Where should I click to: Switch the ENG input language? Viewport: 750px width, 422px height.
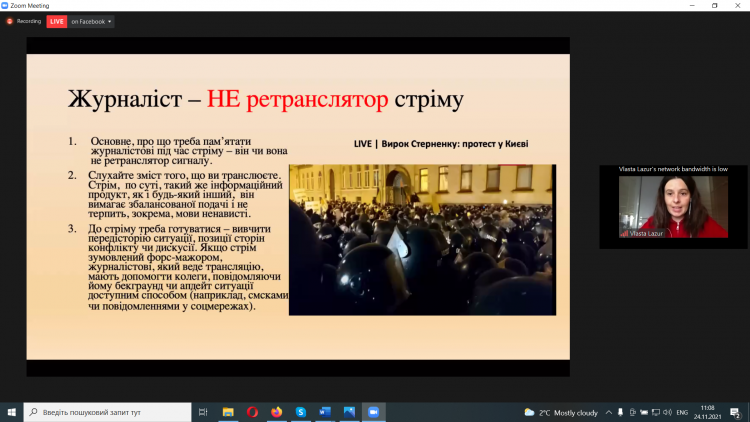coord(683,412)
